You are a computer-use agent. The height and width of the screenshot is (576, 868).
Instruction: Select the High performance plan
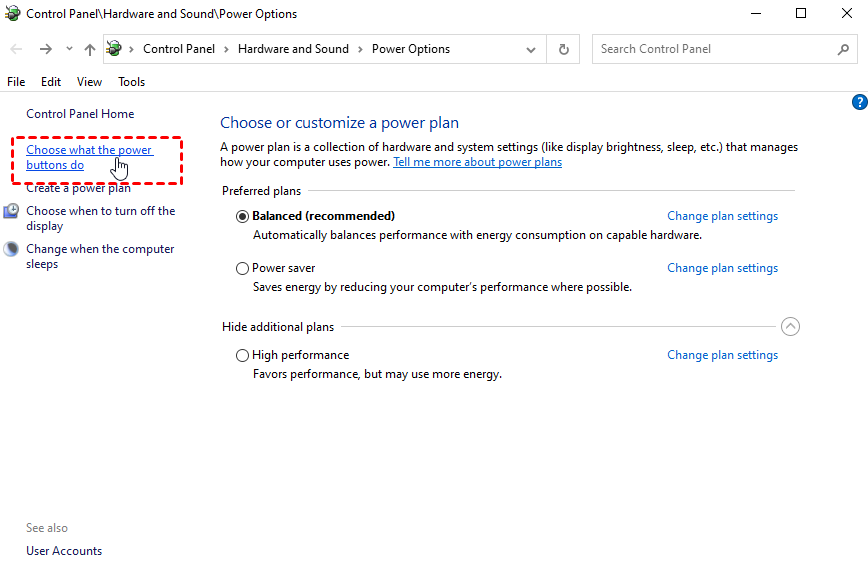pos(242,355)
